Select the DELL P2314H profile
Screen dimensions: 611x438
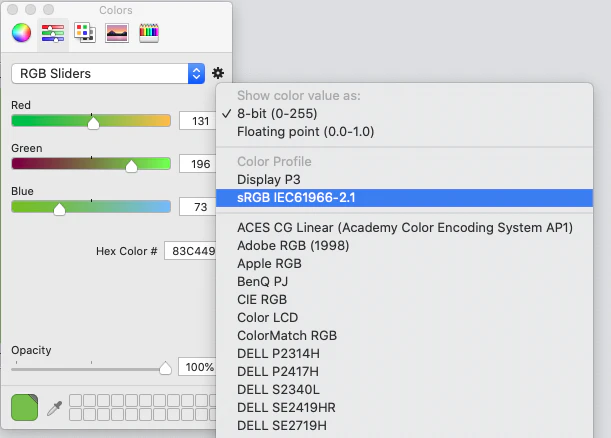click(404, 353)
